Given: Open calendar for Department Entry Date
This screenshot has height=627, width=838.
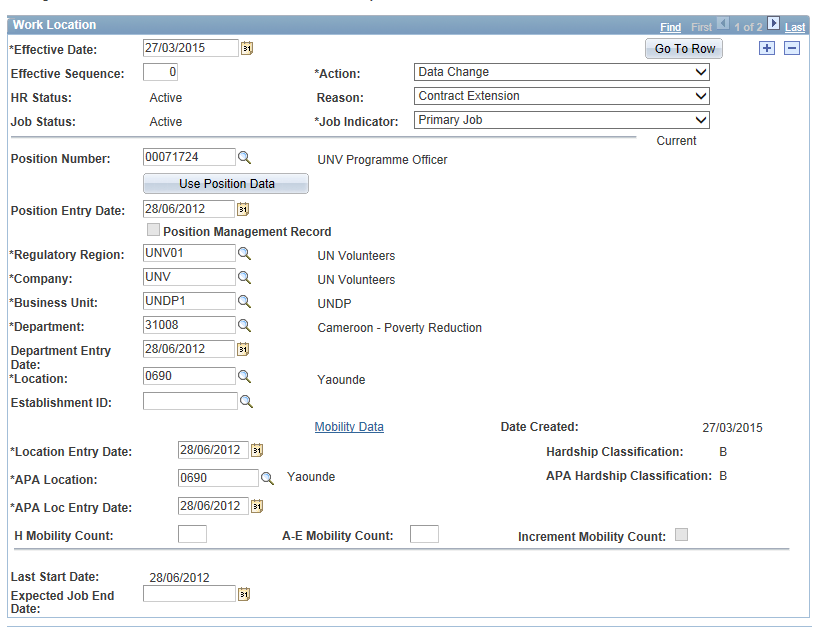Looking at the screenshot, I should point(243,349).
